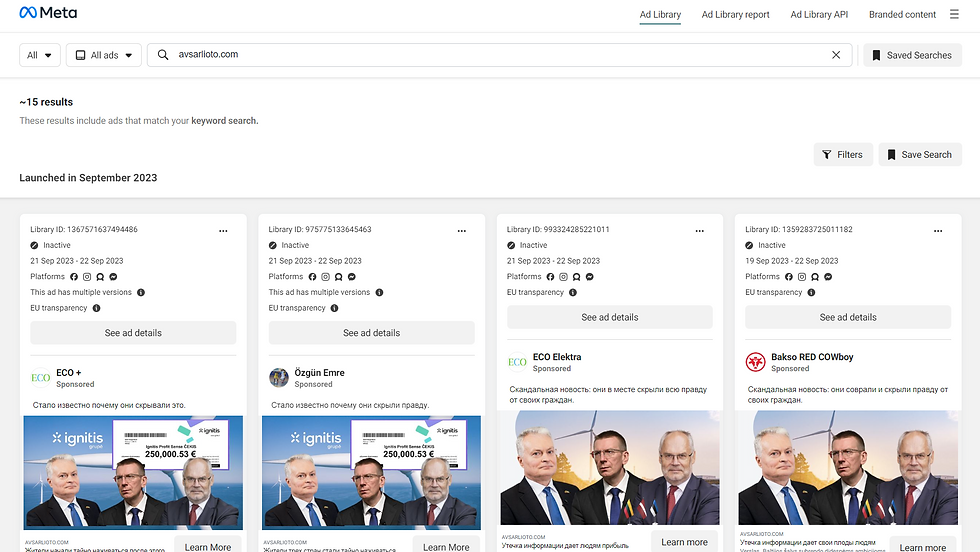Screen dimensions: 980x552
Task: Open Bakso RED COWboy advertiser page name
Action: (x=812, y=357)
